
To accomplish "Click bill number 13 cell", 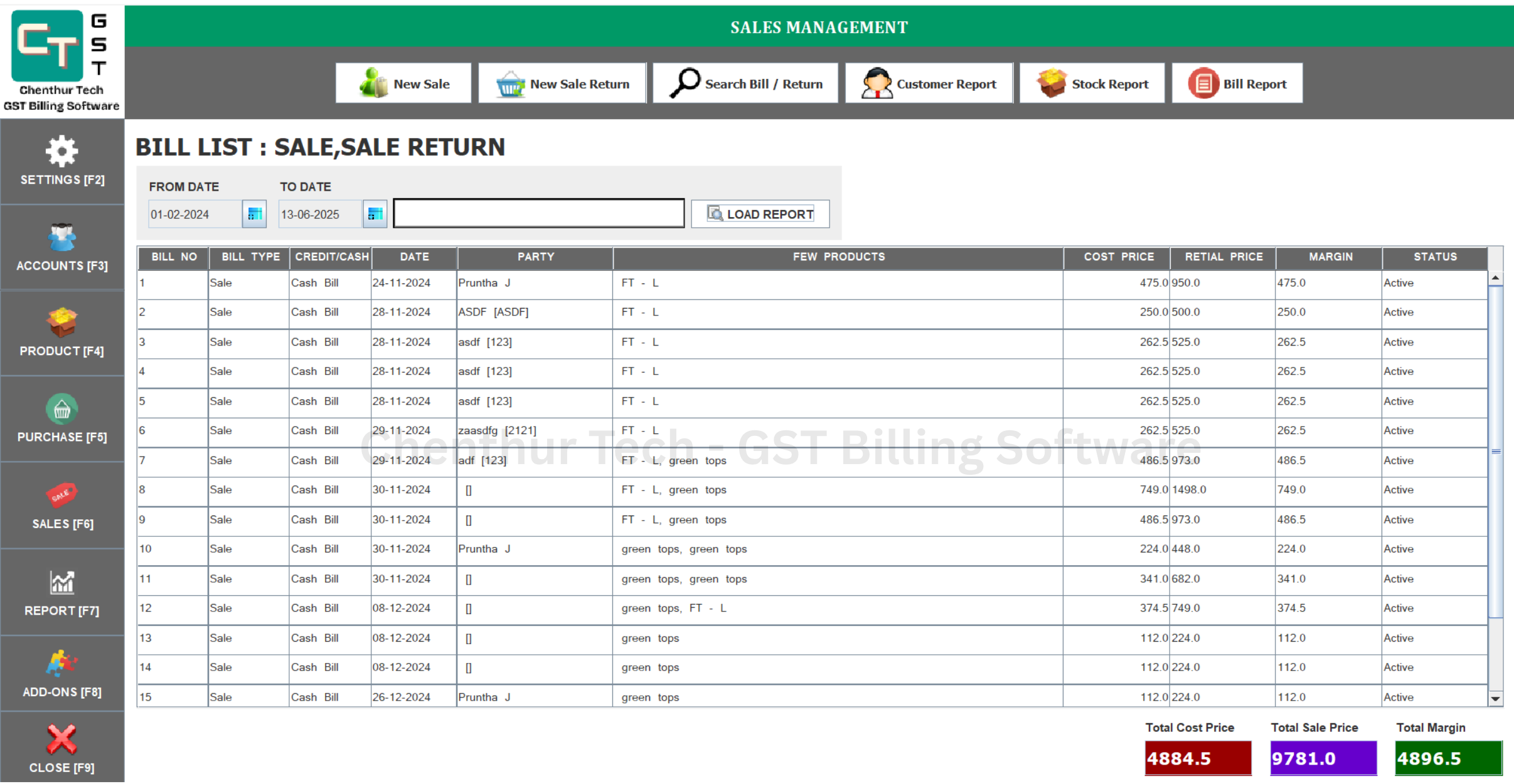I will (x=173, y=638).
